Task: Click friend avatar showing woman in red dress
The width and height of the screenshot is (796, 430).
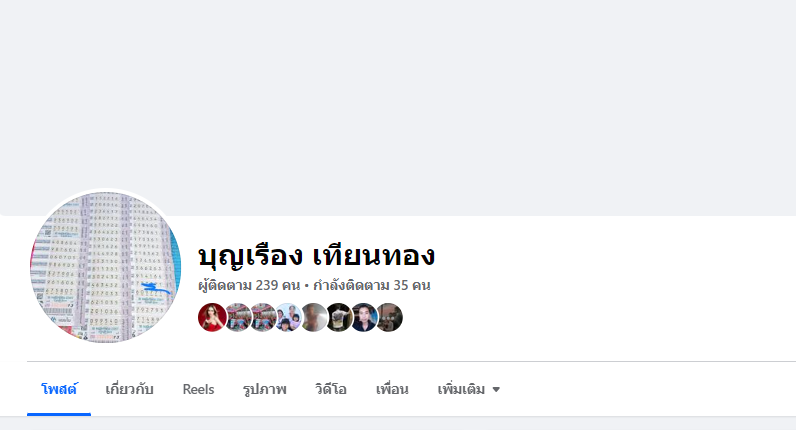Action: (x=212, y=317)
